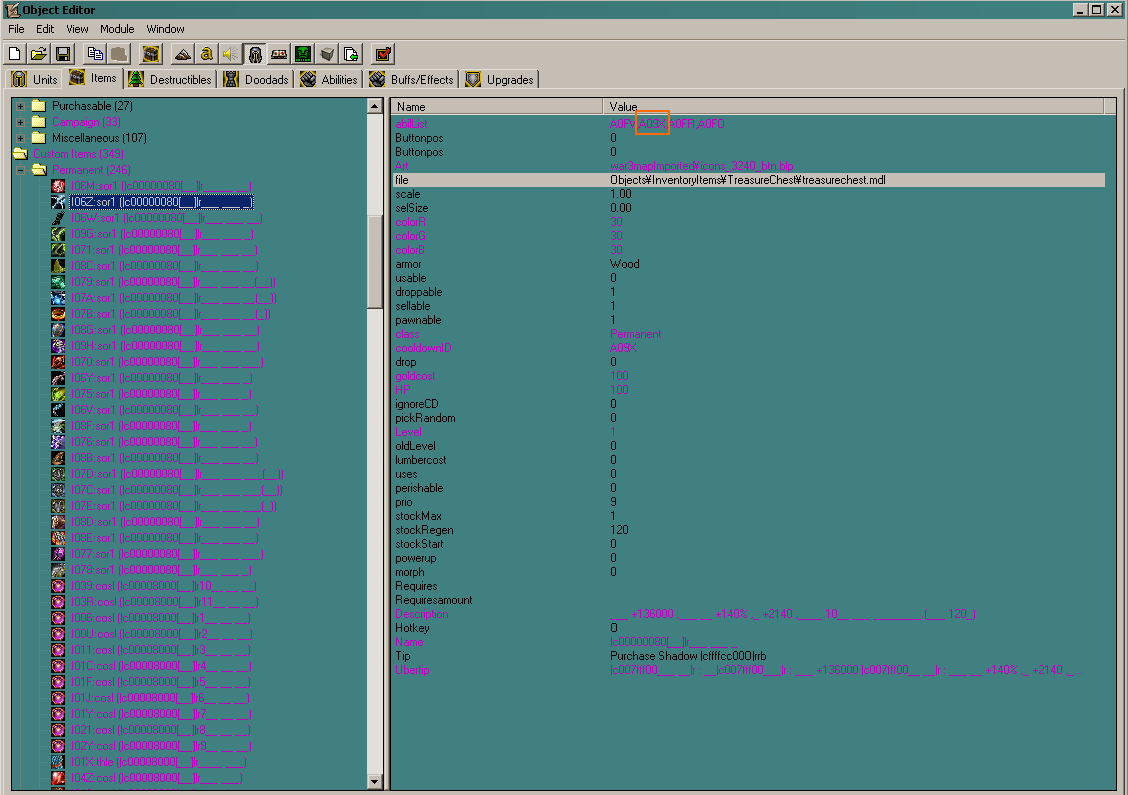Open the Terrain Editor mountain icon
The height and width of the screenshot is (795, 1128).
point(182,54)
